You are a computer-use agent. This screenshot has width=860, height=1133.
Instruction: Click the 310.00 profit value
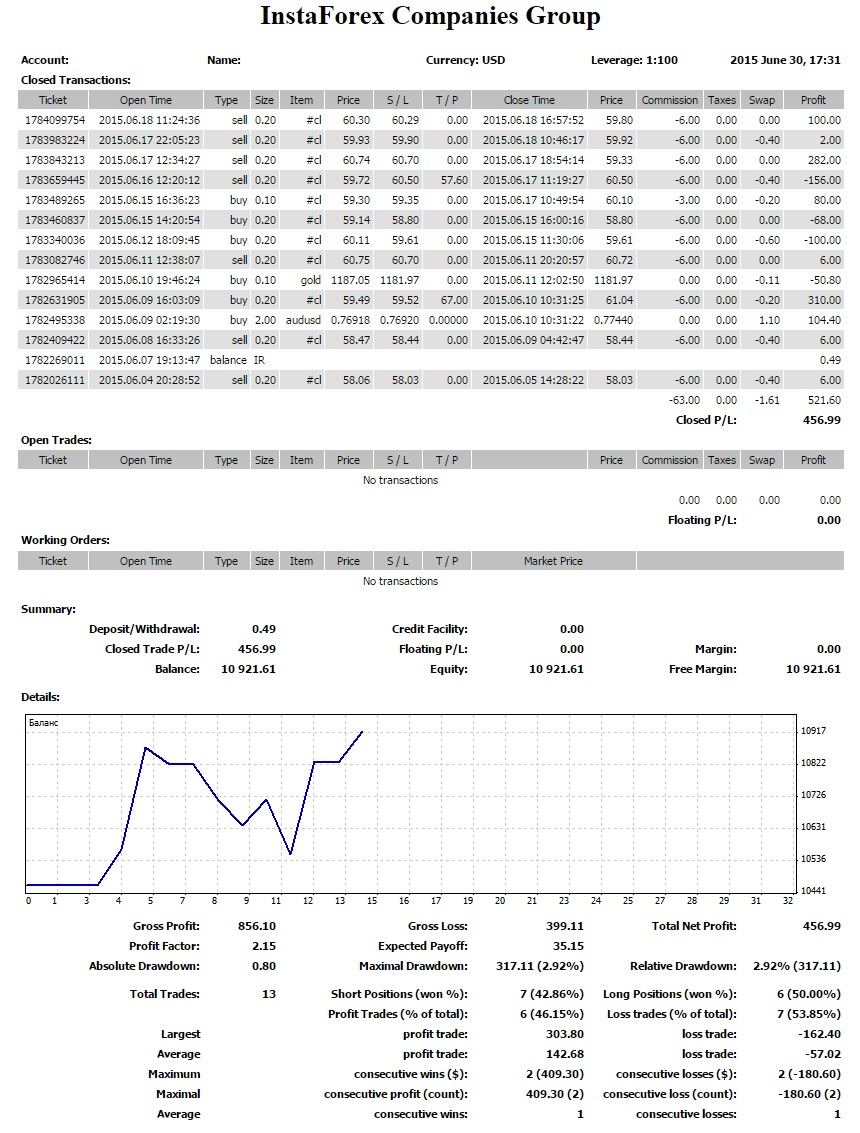tap(825, 300)
